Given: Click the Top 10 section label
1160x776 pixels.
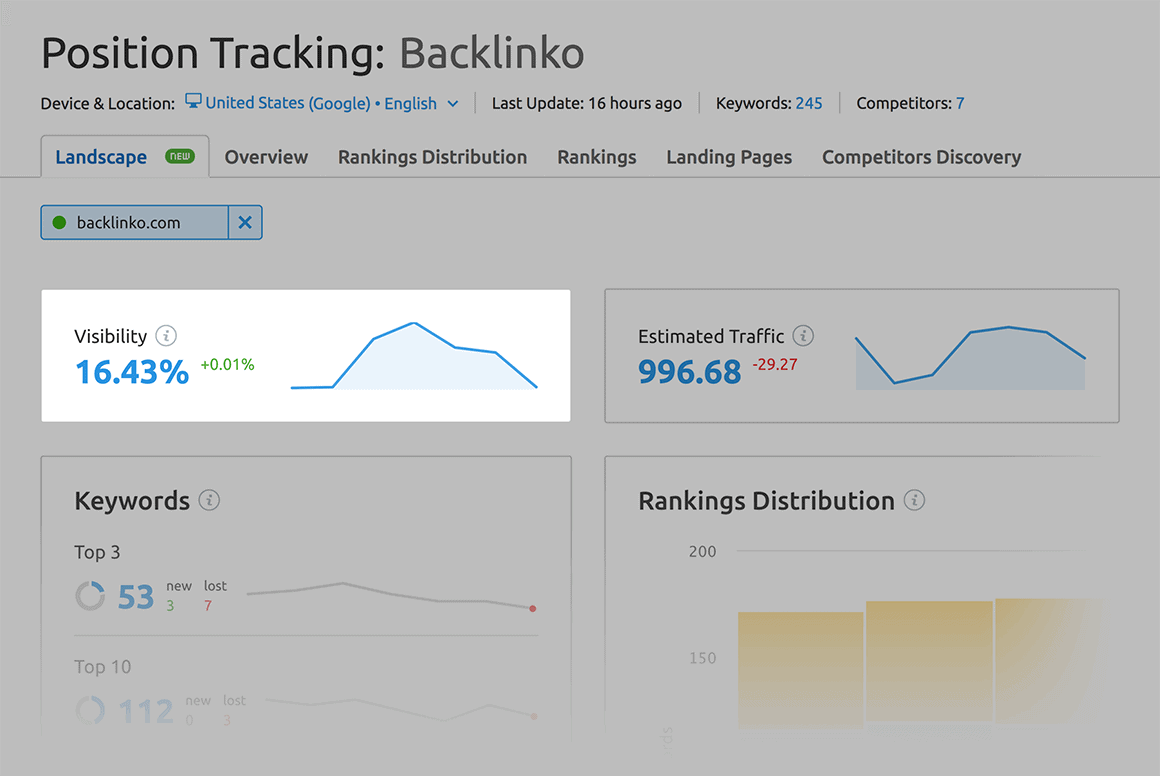Looking at the screenshot, I should 103,667.
